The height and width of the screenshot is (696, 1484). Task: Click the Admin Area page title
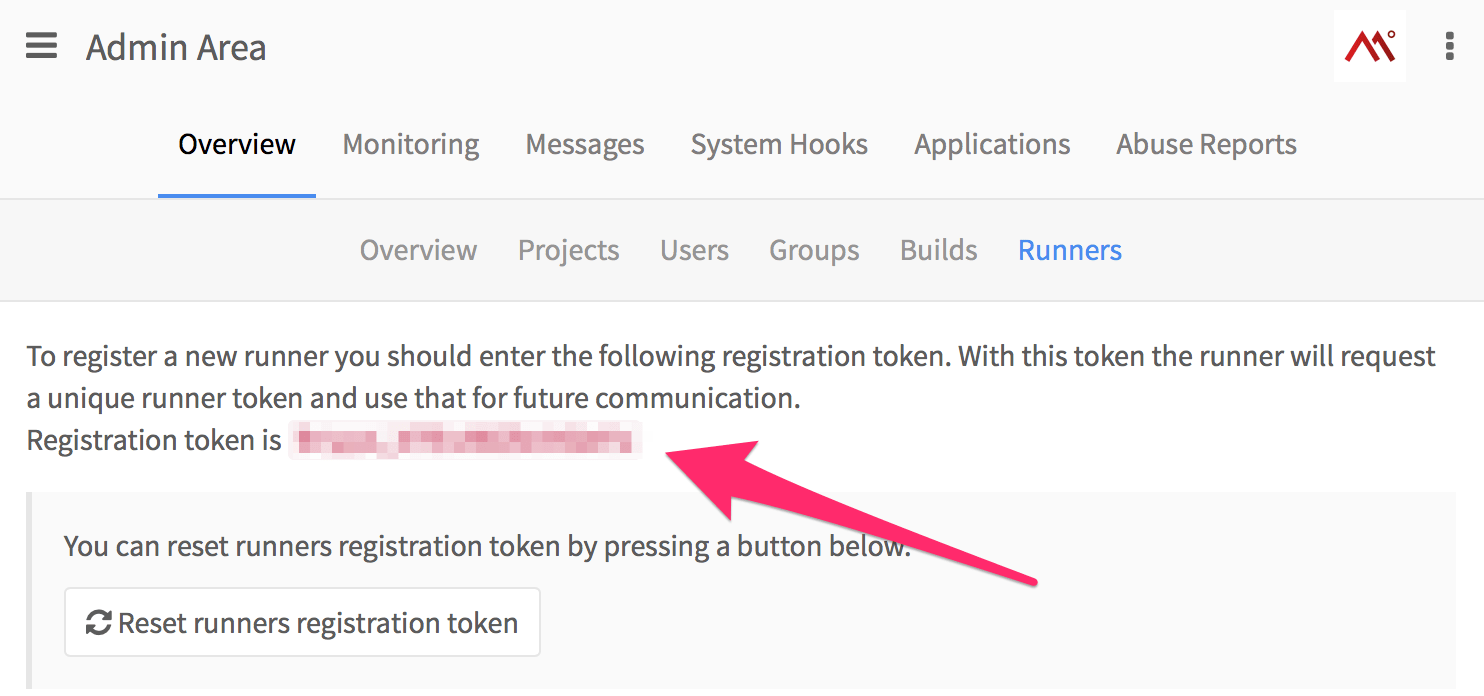coord(176,48)
